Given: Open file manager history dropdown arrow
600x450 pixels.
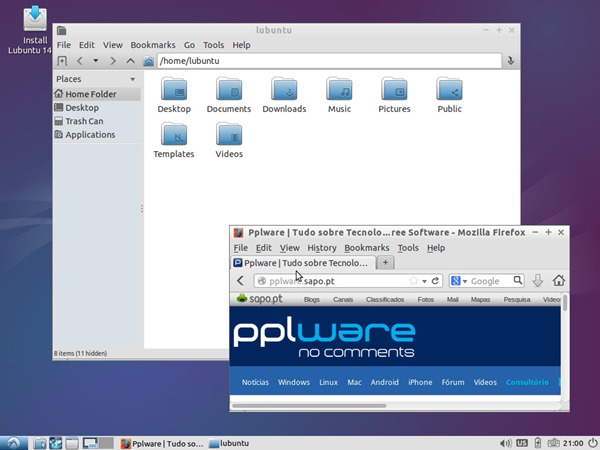Looking at the screenshot, I should (95, 61).
